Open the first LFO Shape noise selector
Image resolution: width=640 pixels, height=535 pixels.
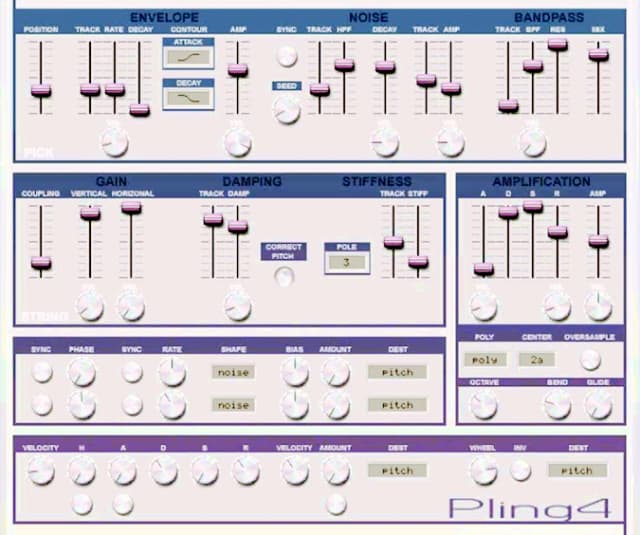coord(234,372)
